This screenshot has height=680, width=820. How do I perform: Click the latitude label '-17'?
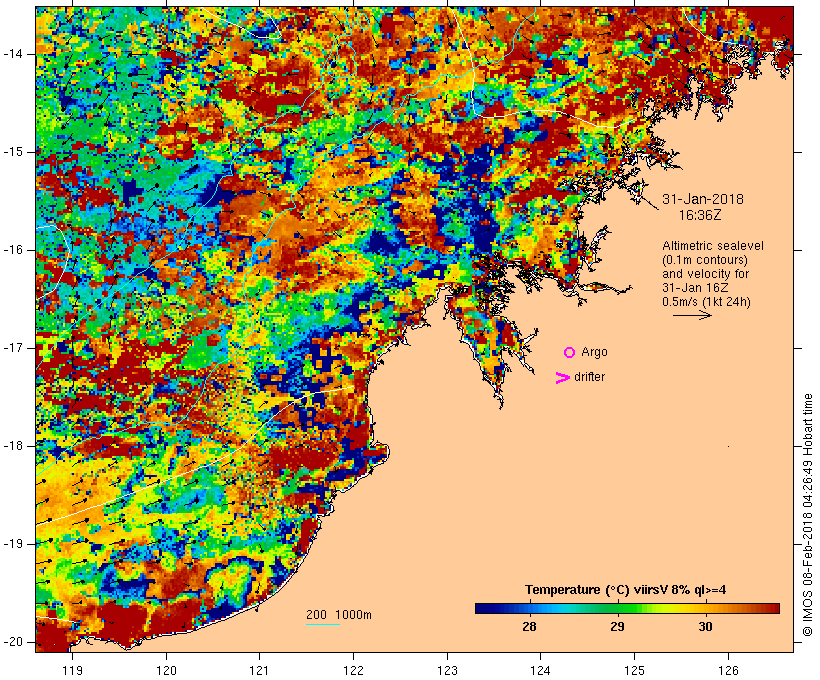pos(13,348)
